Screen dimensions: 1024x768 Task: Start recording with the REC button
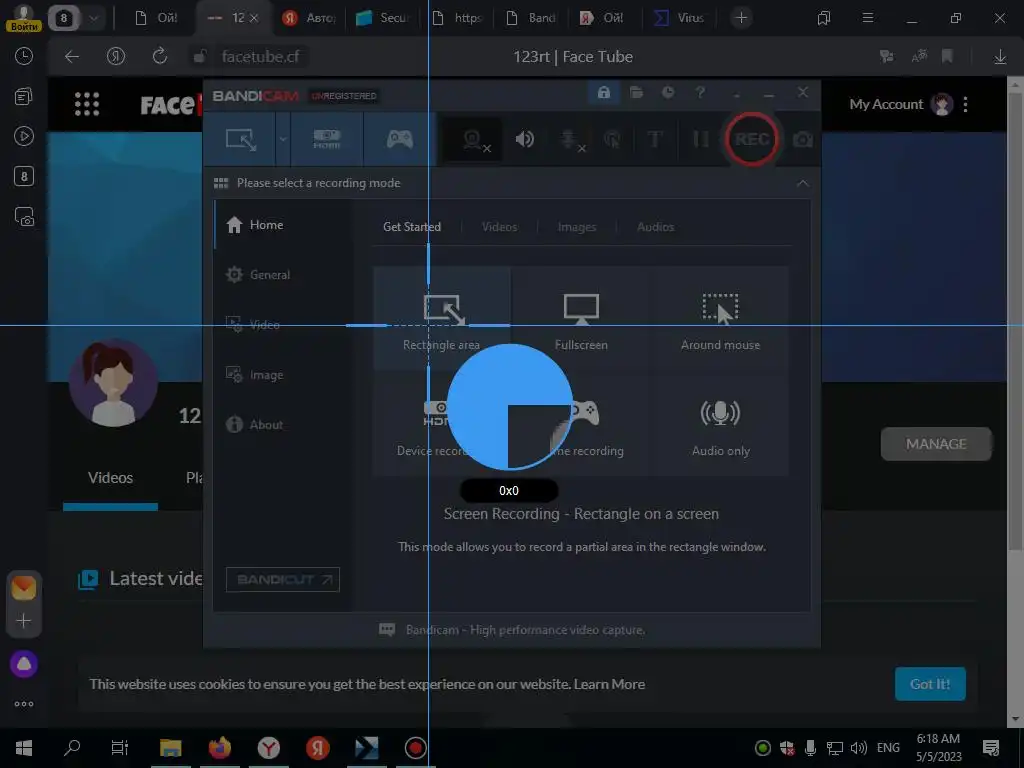[751, 139]
